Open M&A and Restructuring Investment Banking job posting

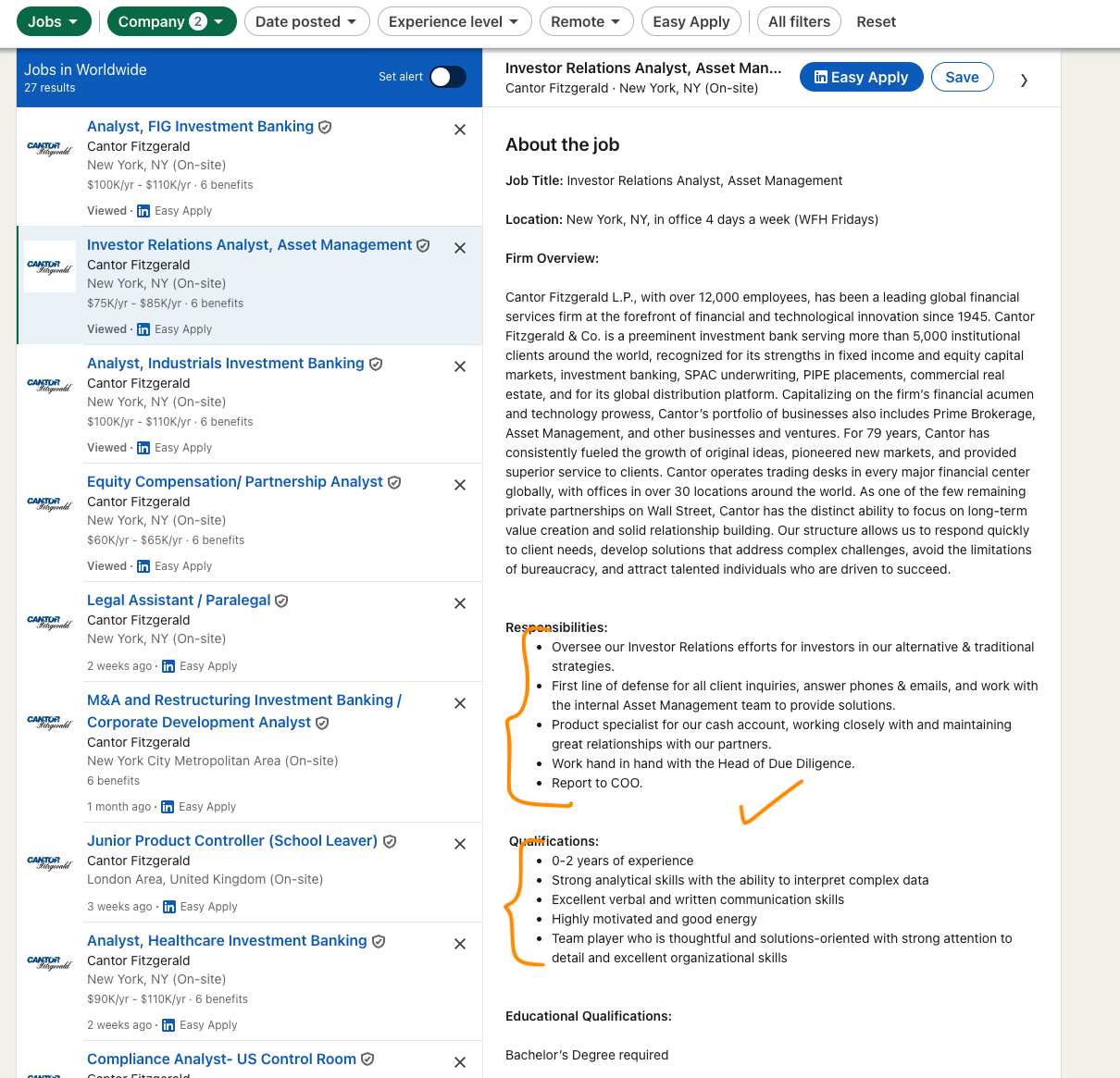244,712
